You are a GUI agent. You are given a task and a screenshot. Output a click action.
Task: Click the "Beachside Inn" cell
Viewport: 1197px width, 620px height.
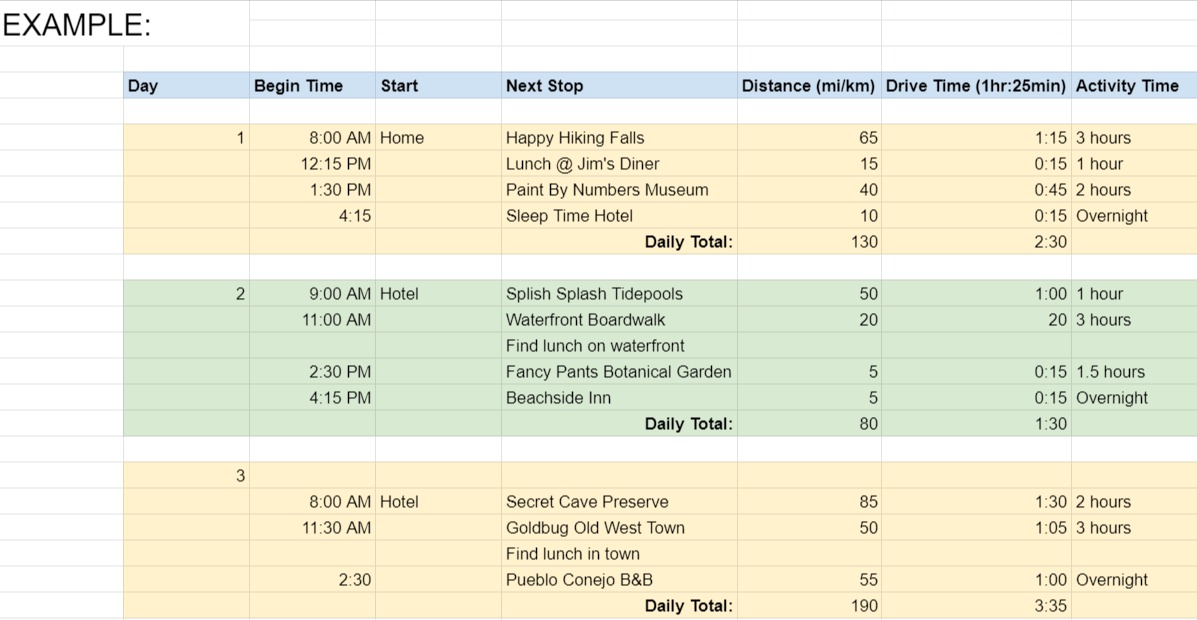coord(618,398)
